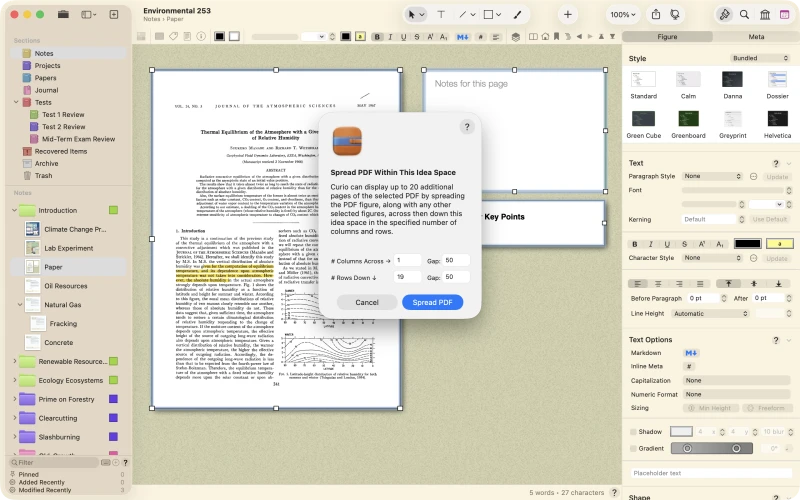800x500 pixels.
Task: Click the plus Insert button in toolbar
Action: 567,15
